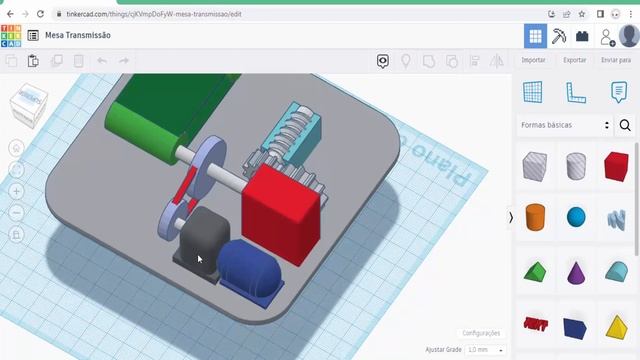Image resolution: width=640 pixels, height=360 pixels.
Task: Pick the yellow pyramid shape
Action: coord(616,327)
